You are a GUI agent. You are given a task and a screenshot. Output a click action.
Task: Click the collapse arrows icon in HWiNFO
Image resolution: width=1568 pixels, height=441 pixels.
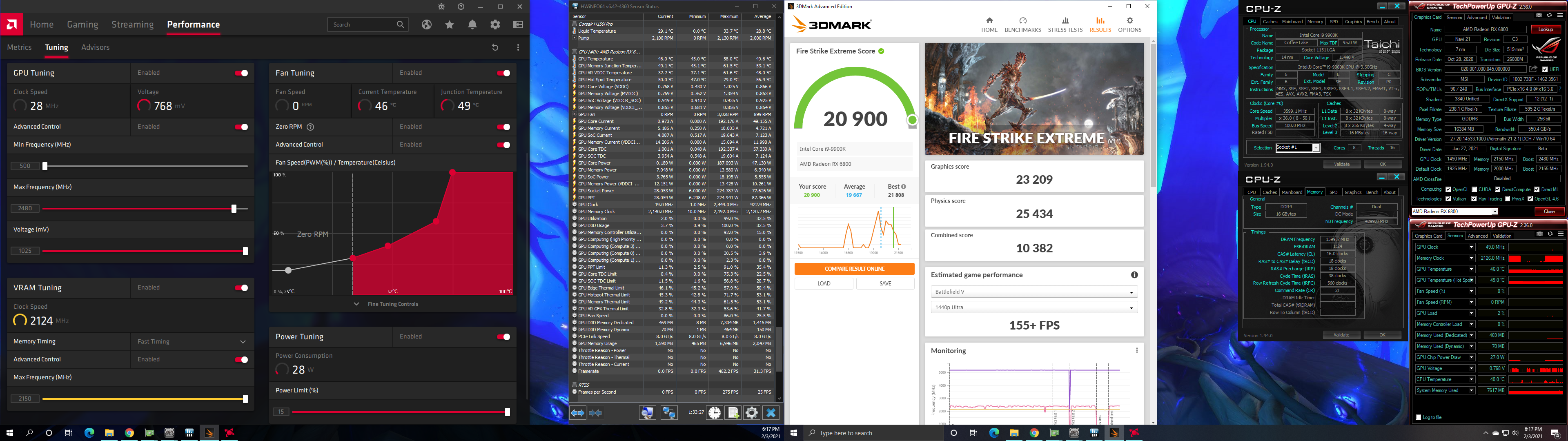596,413
